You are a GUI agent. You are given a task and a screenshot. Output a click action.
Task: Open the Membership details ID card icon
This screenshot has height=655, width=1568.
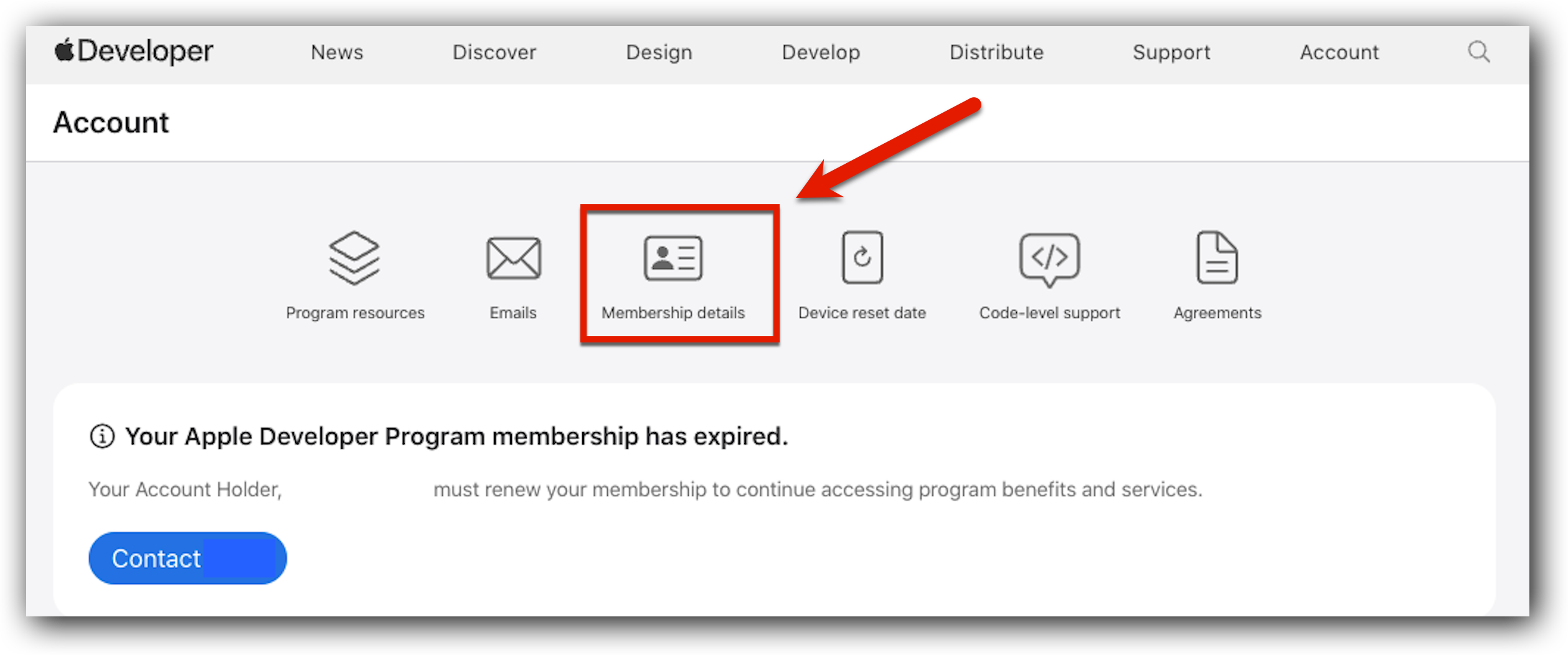673,258
